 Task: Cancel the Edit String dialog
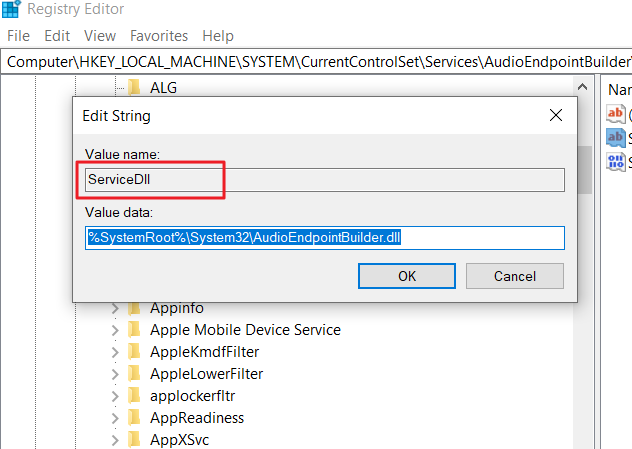click(x=515, y=276)
